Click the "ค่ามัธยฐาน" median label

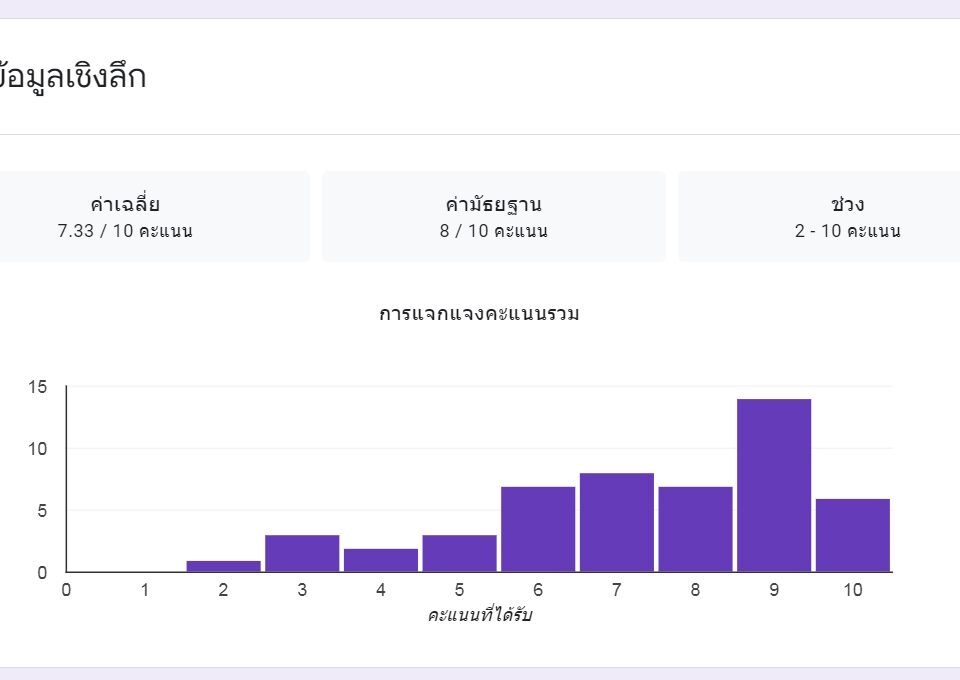click(493, 204)
